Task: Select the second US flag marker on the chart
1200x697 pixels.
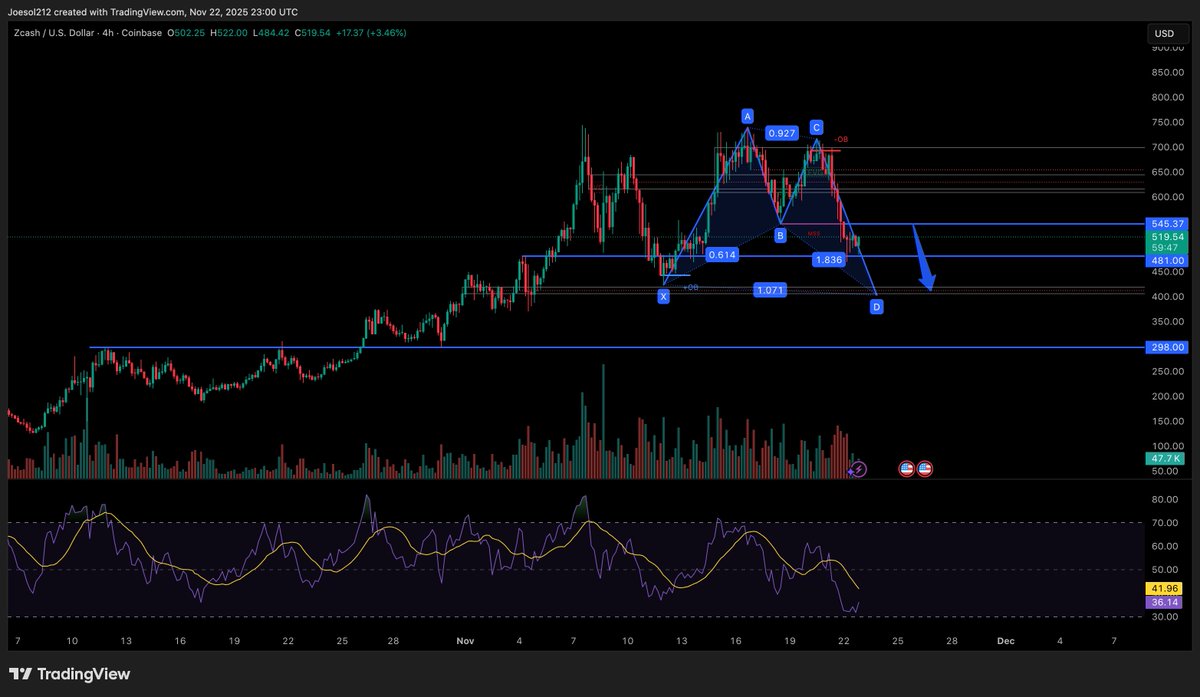Action: pos(925,468)
